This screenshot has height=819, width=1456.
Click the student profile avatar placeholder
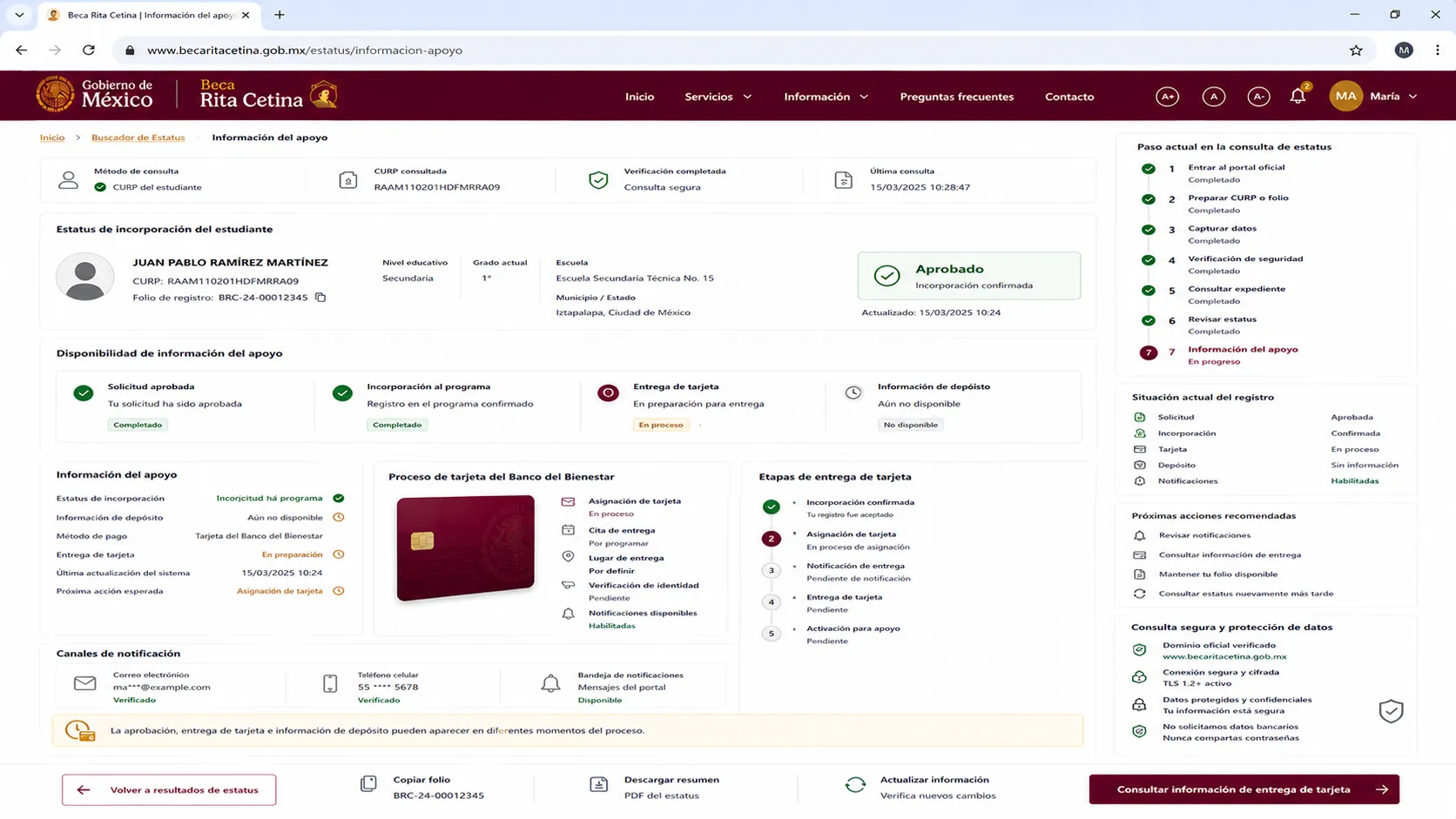pos(85,277)
